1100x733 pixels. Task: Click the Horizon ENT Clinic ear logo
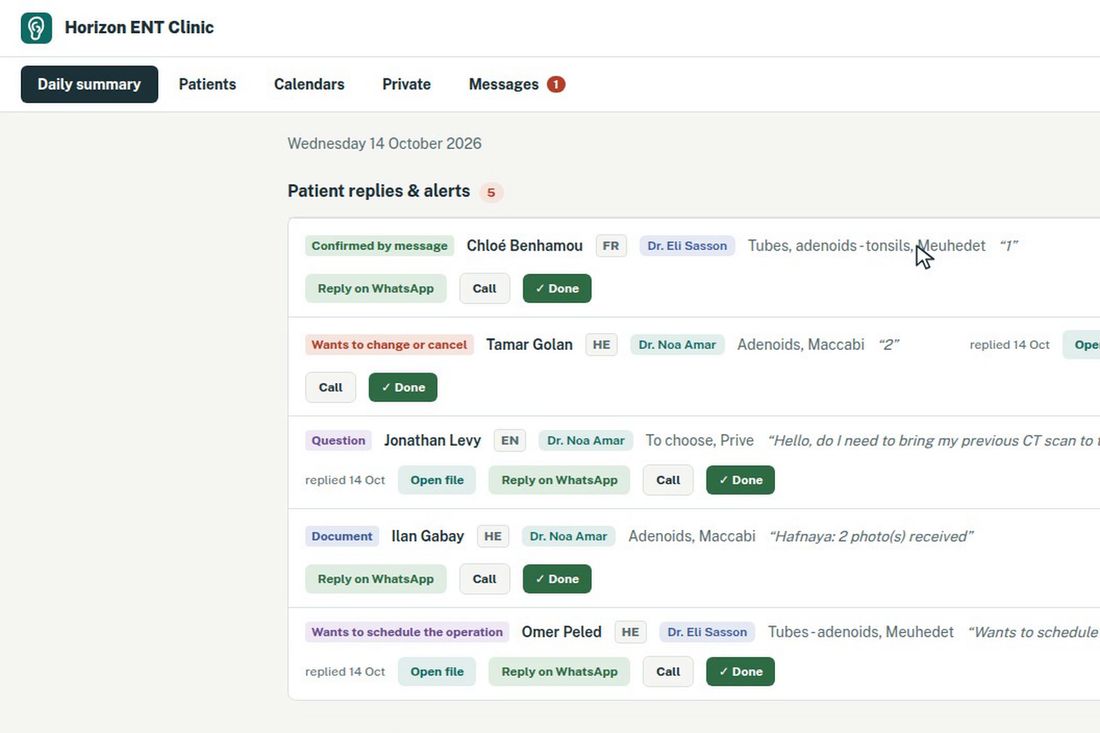click(36, 28)
